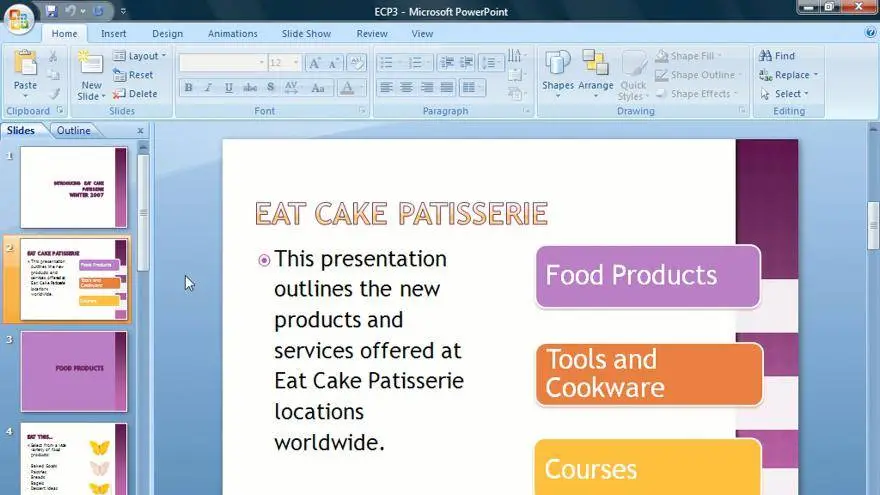Open the Paragraph dialog launcher
The height and width of the screenshot is (495, 880).
click(526, 111)
